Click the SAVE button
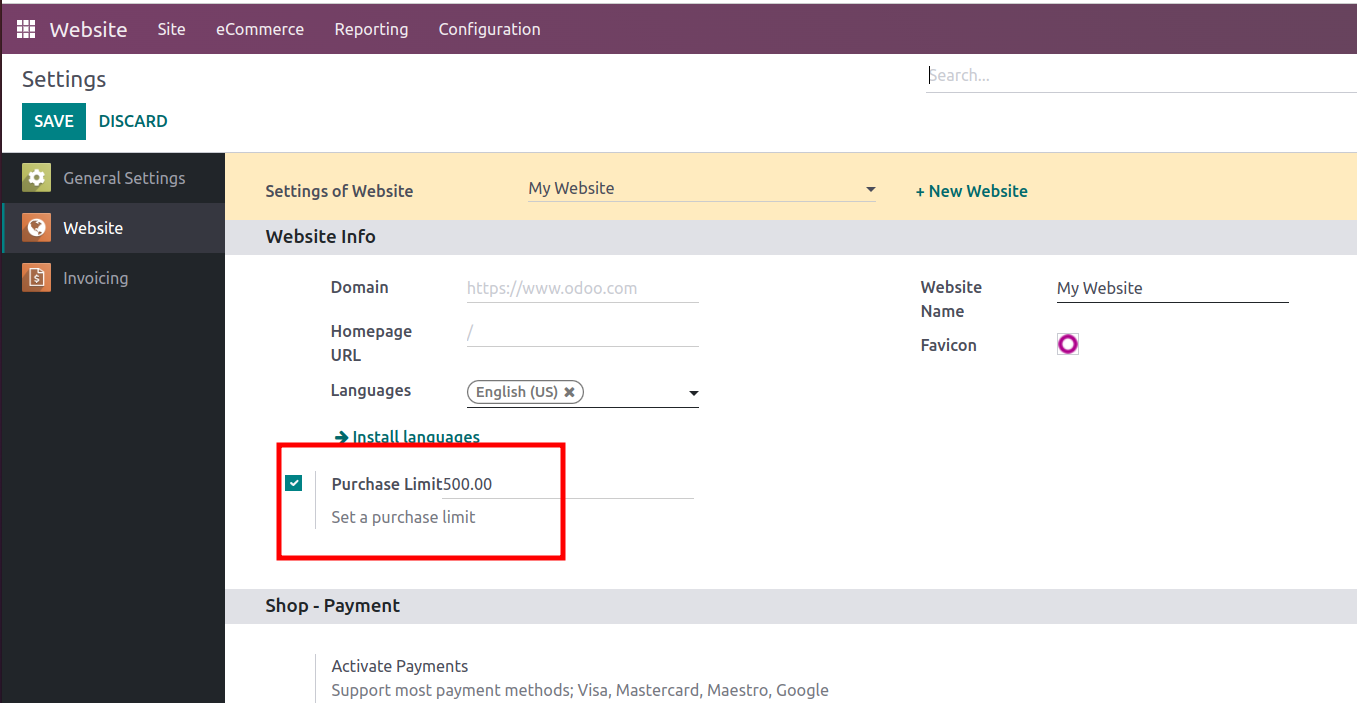 coord(54,121)
